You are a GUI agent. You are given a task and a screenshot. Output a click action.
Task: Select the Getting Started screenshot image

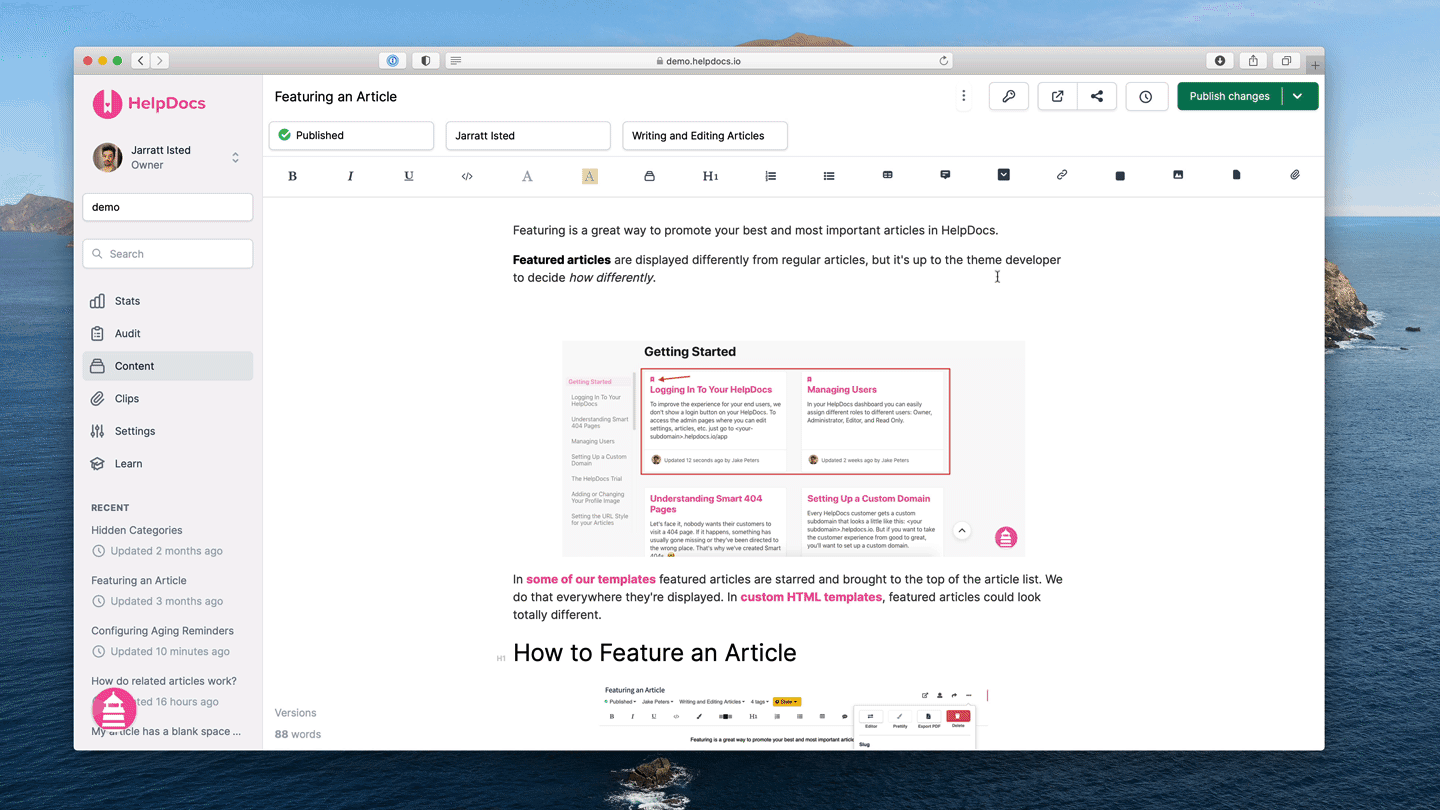tap(794, 448)
